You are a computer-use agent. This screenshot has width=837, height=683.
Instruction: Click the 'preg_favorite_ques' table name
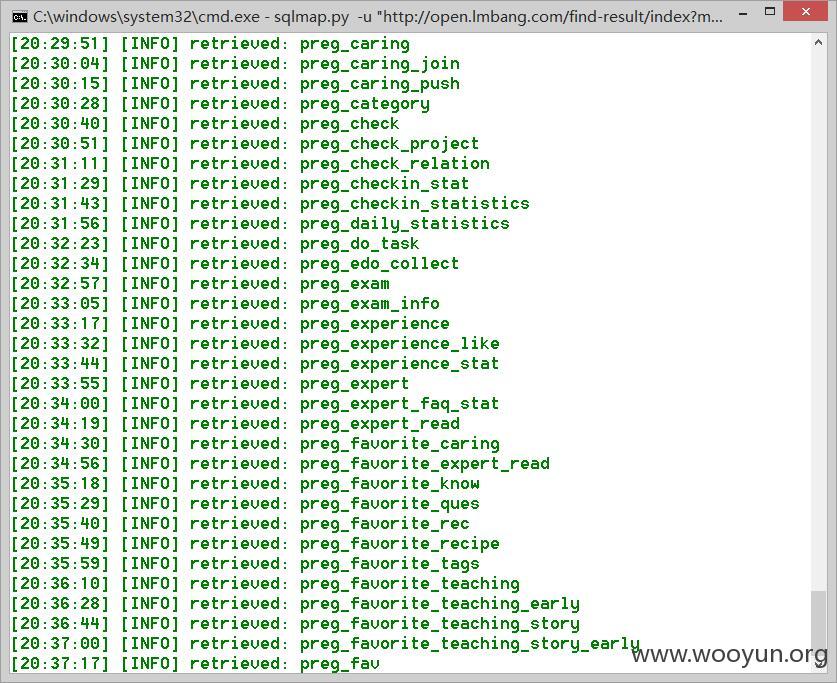(x=390, y=504)
